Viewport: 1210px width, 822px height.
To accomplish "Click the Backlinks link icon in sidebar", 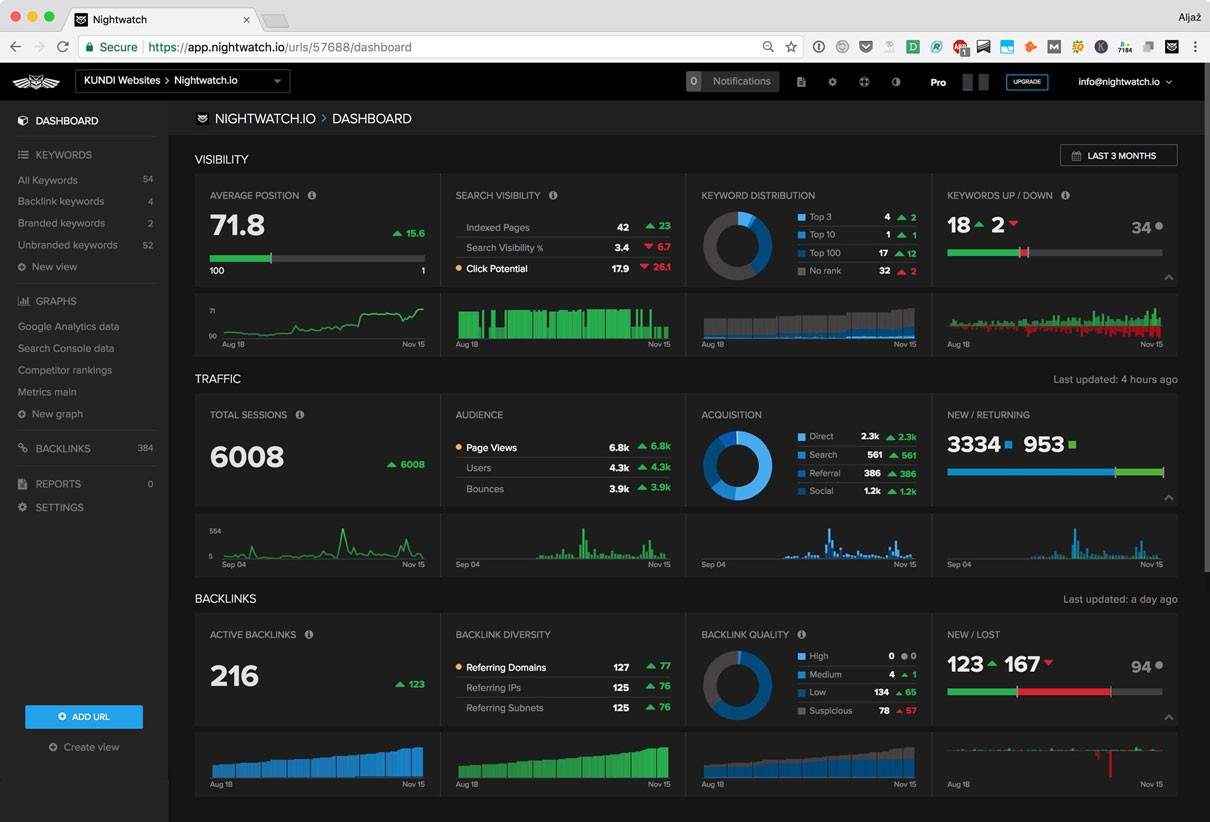I will tap(22, 448).
